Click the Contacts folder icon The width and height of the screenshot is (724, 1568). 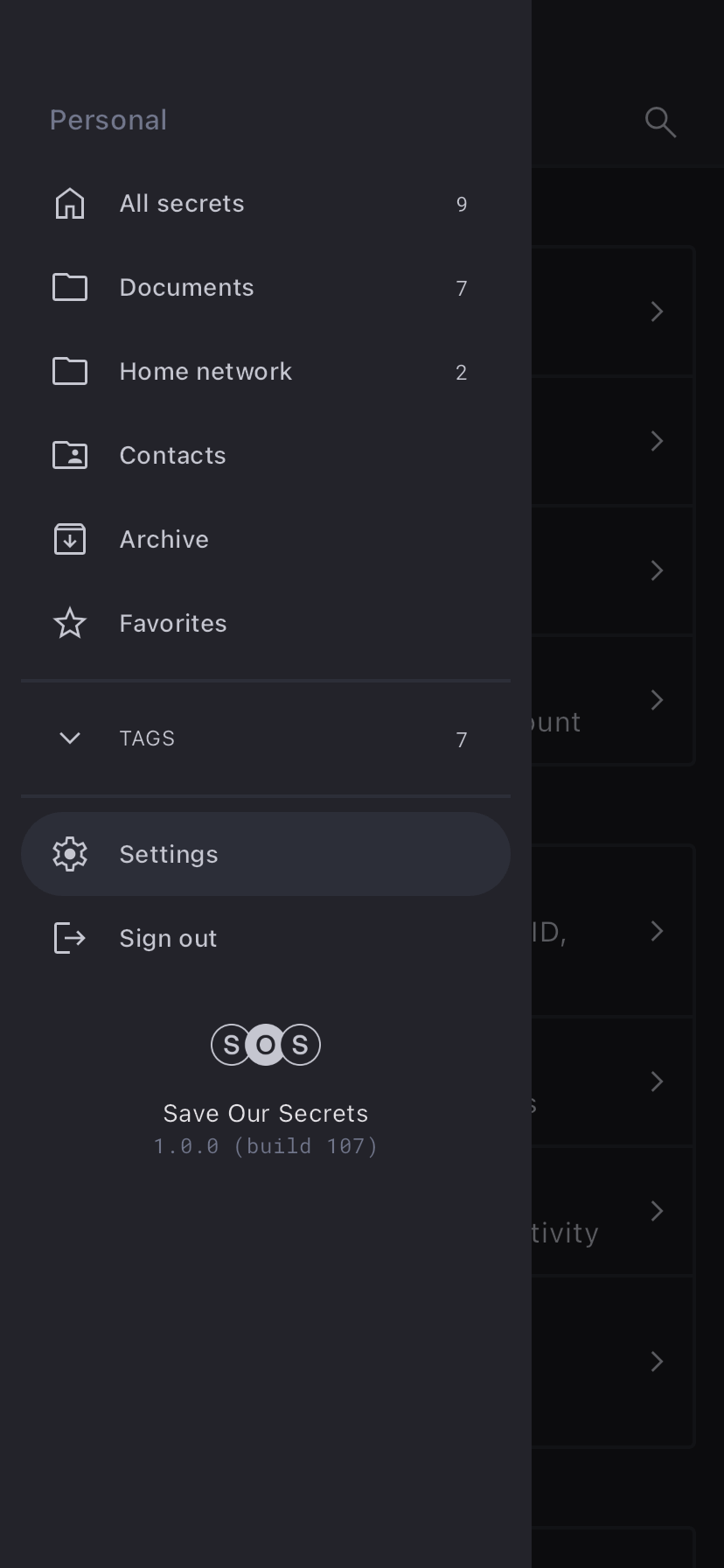70,456
